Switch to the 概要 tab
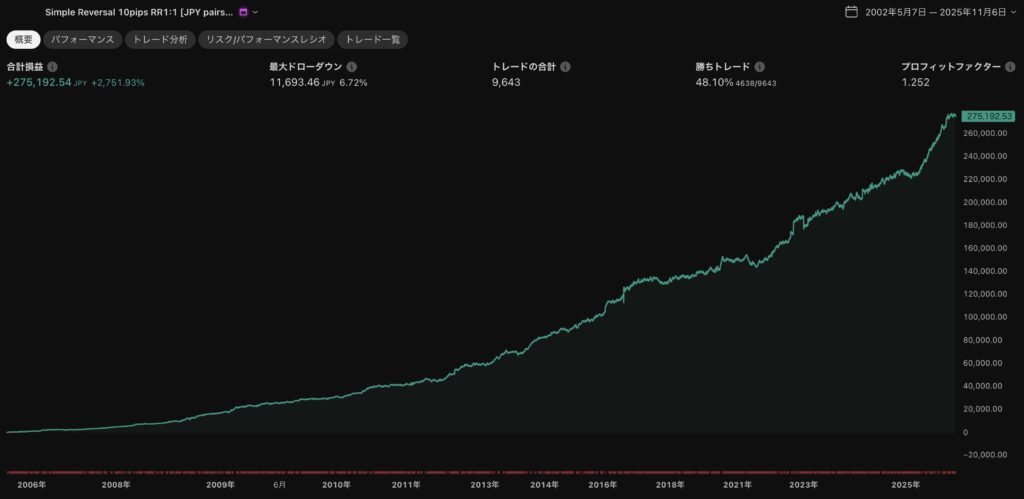The height and width of the screenshot is (499, 1024). (23, 40)
